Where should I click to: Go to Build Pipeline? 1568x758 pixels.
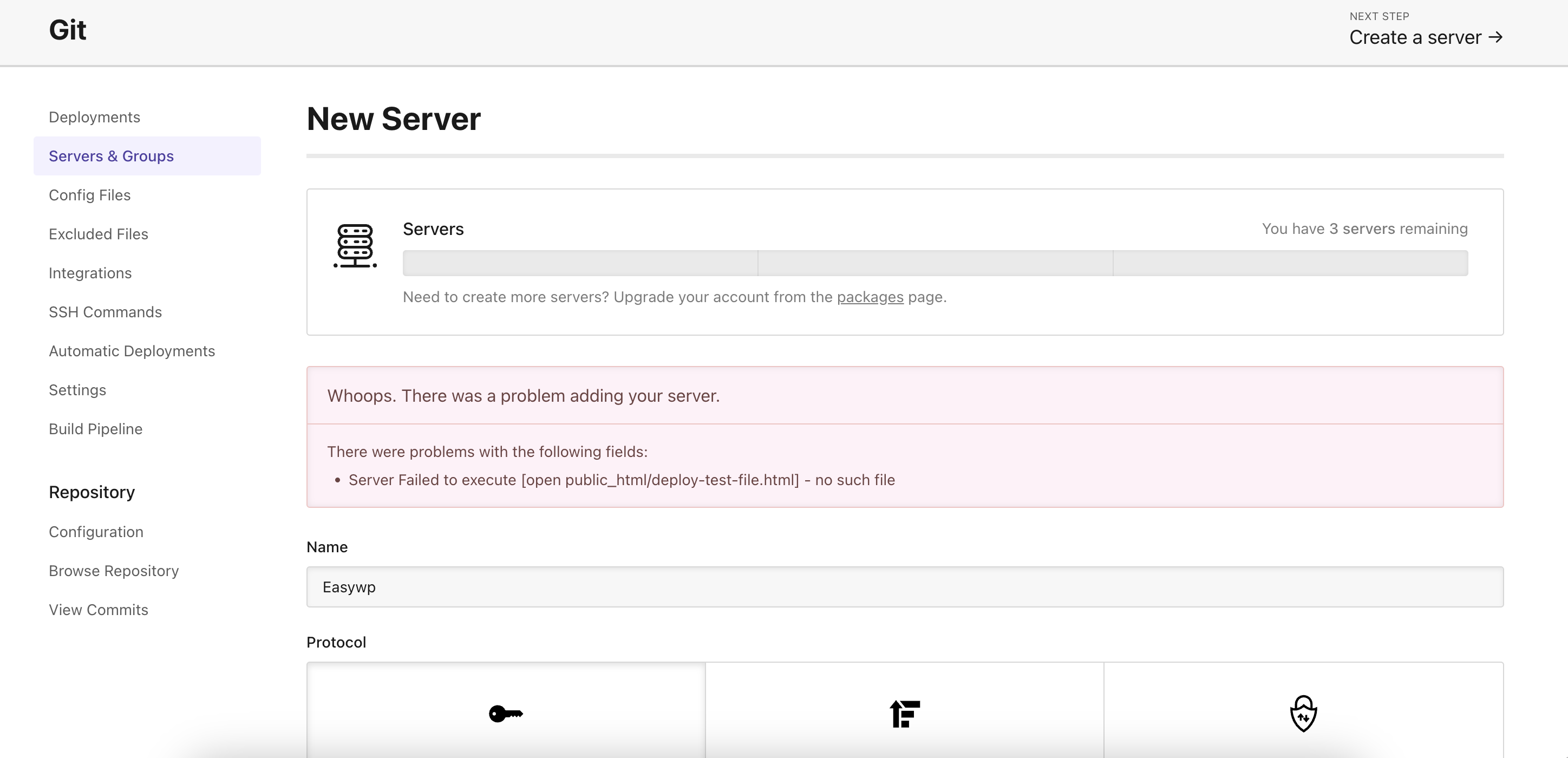tap(96, 429)
